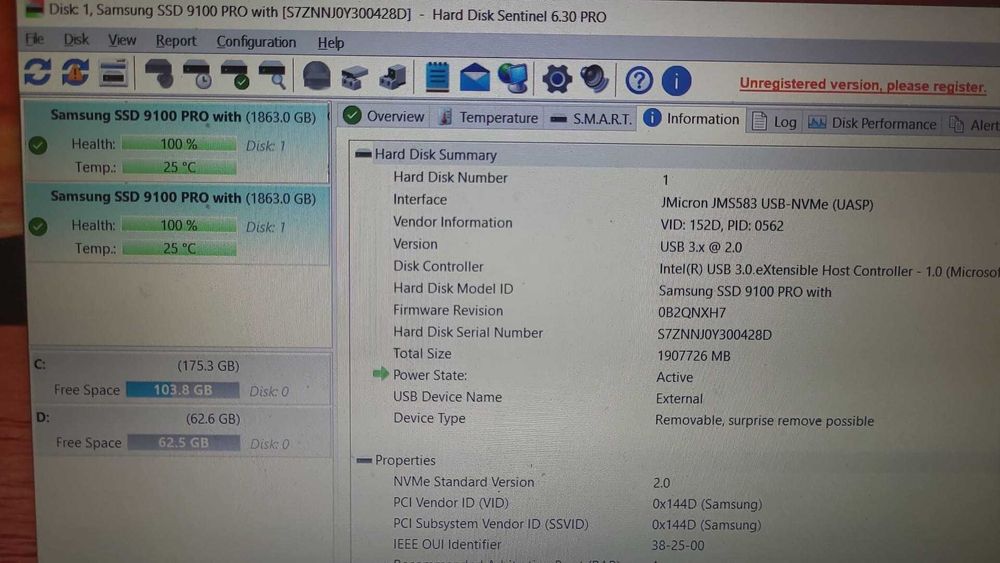Open the File menu
Image resolution: width=1000 pixels, height=563 pixels.
(34, 39)
